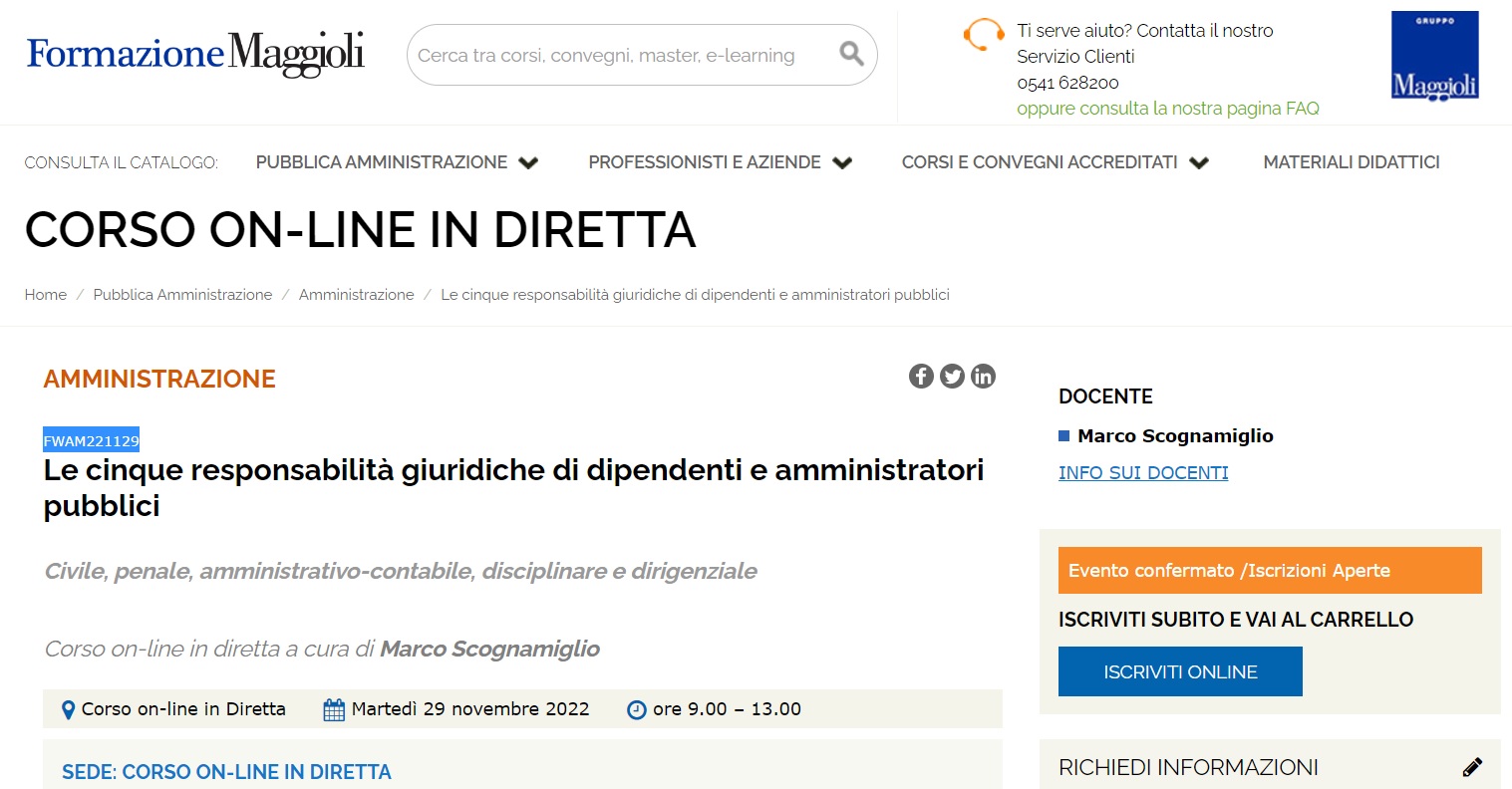Click the Corso On-Line in Diretta page heading
This screenshot has height=789, width=1512.
pyautogui.click(x=360, y=230)
